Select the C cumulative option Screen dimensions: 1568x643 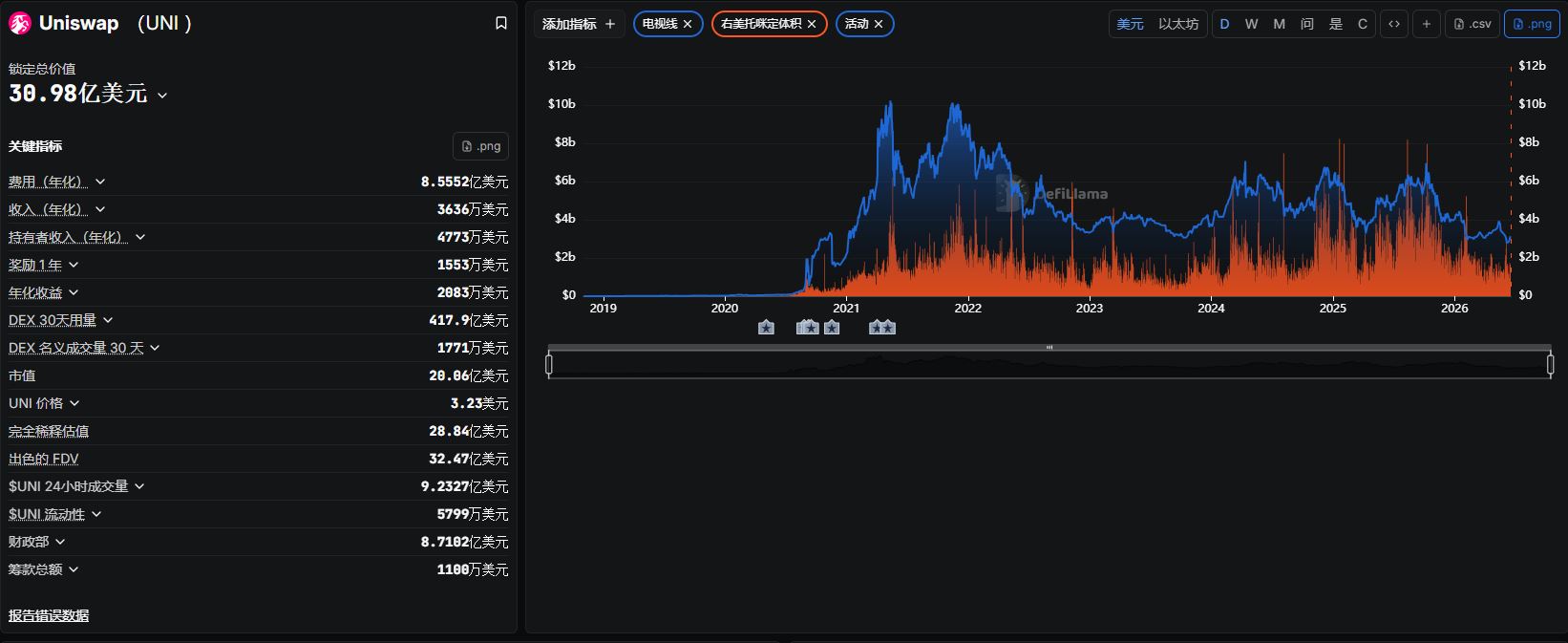pyautogui.click(x=1363, y=24)
